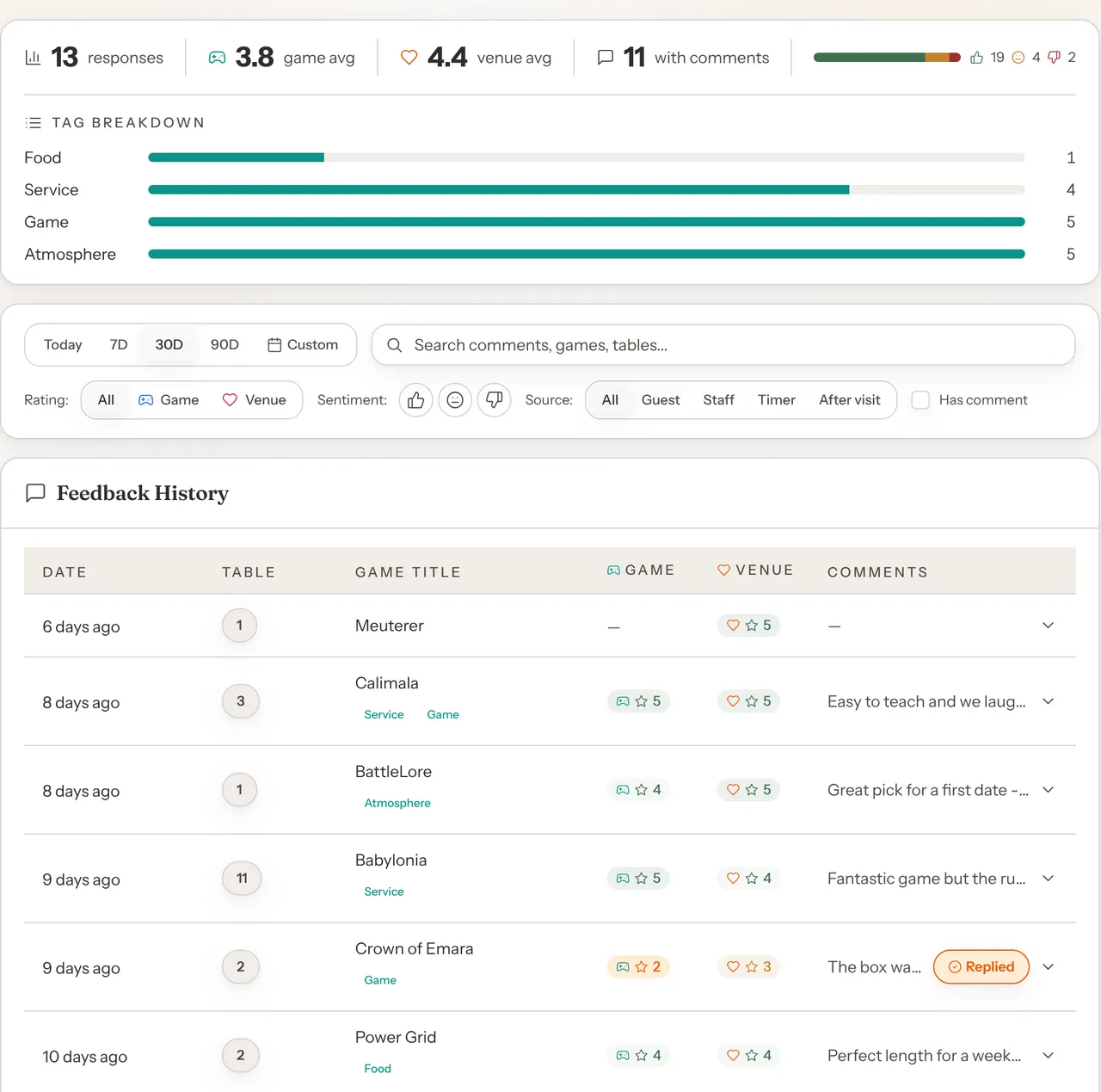1101x1092 pixels.
Task: Set Source filter to All
Action: pos(610,400)
